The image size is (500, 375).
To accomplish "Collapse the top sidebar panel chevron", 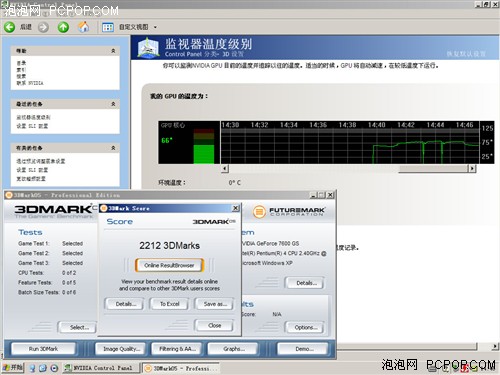I will [113, 51].
